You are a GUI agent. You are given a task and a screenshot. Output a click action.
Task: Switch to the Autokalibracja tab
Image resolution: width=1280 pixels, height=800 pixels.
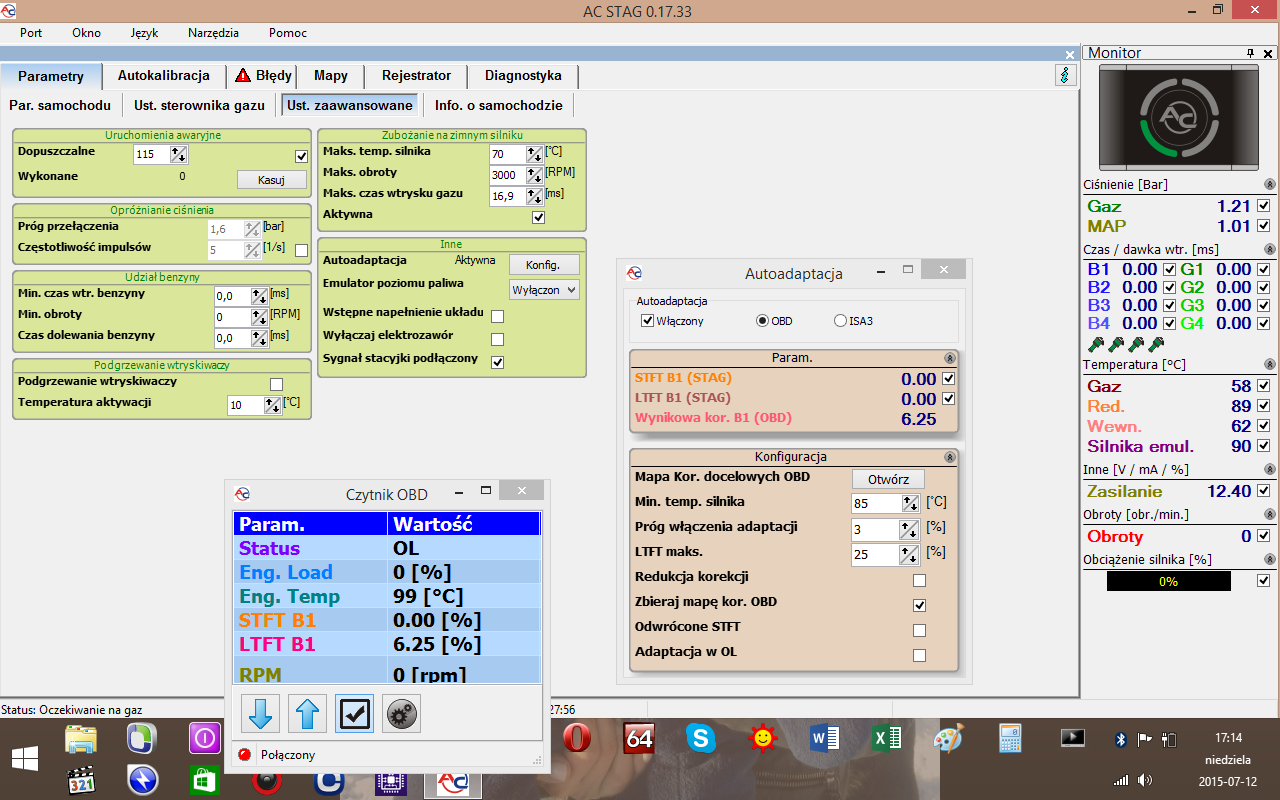[164, 75]
